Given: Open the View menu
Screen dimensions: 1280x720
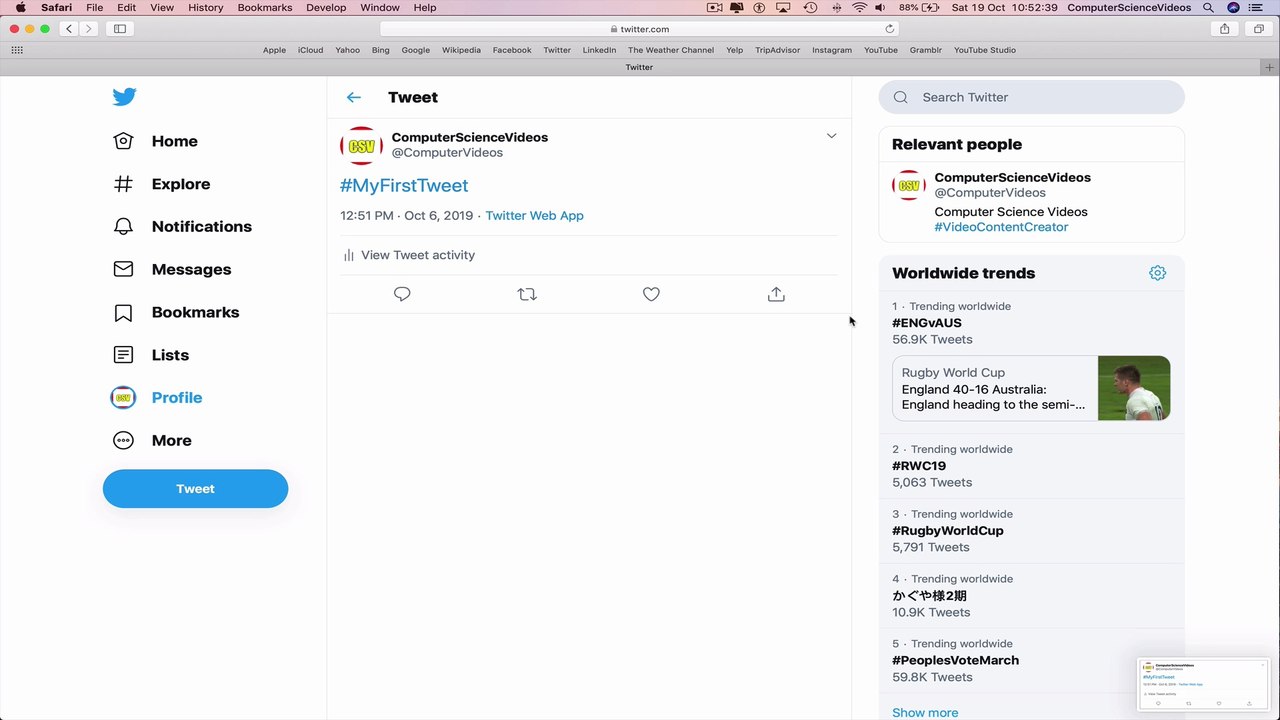Looking at the screenshot, I should click(161, 8).
